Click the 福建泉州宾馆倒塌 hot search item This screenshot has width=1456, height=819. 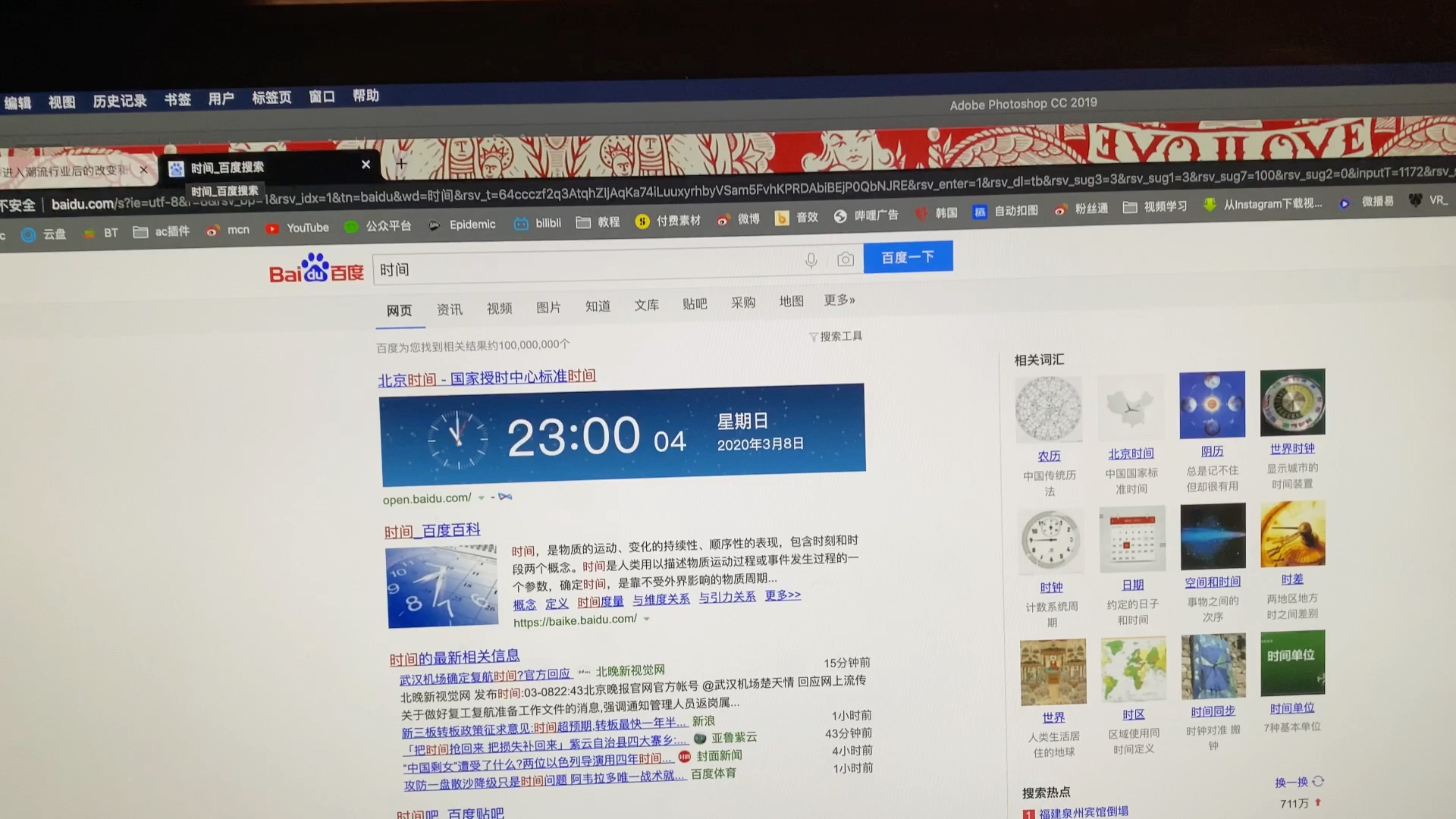click(x=1083, y=812)
